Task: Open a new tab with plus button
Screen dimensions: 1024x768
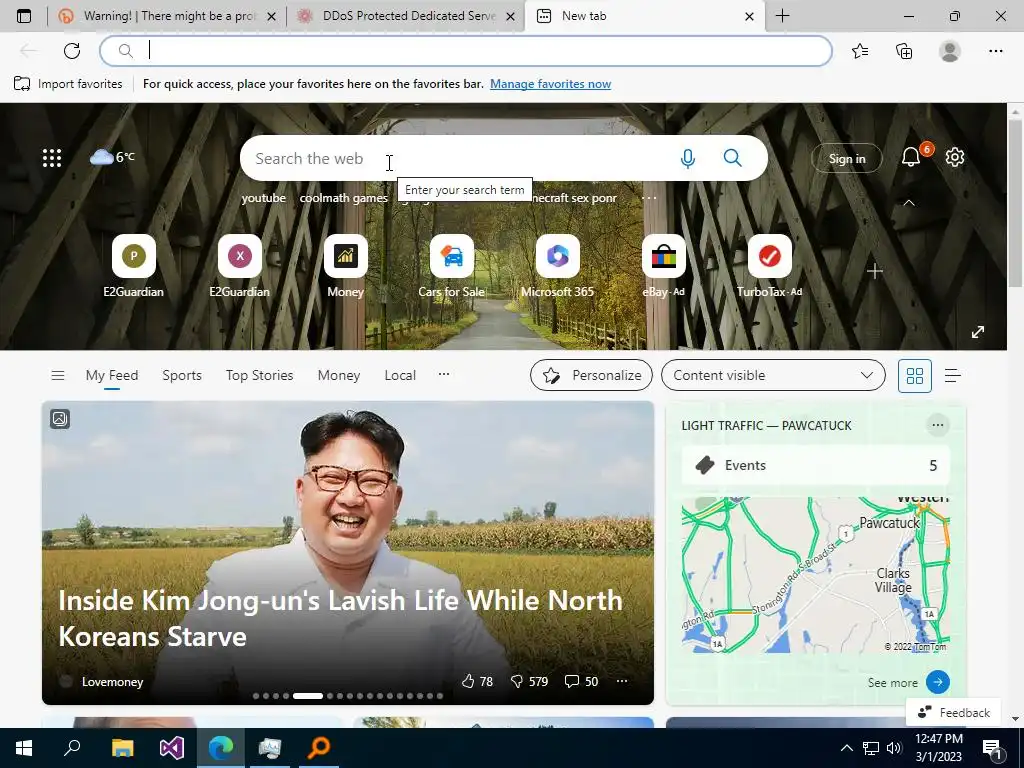Action: click(x=782, y=16)
